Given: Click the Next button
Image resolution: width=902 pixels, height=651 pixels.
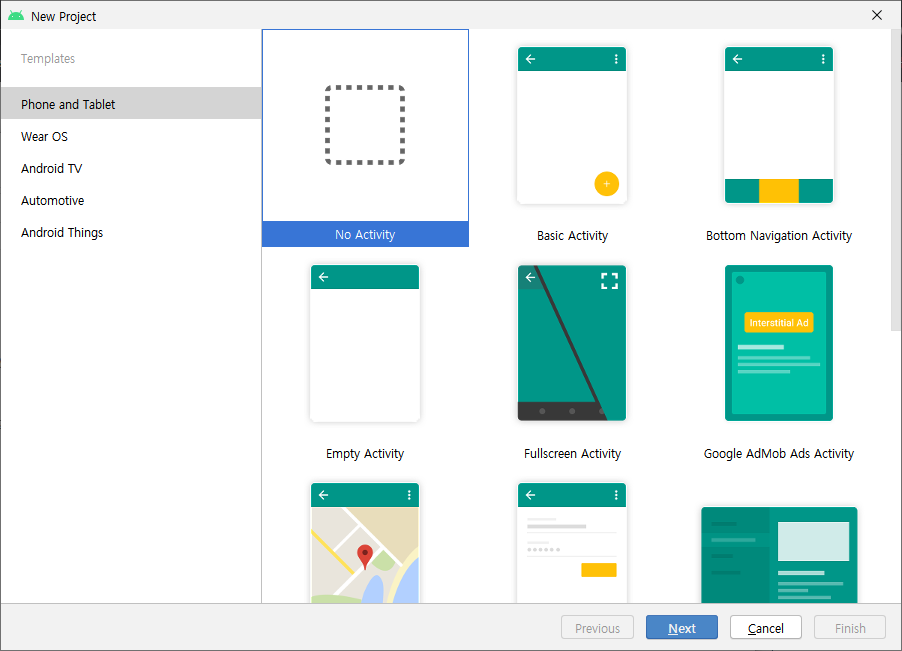Looking at the screenshot, I should pos(682,627).
